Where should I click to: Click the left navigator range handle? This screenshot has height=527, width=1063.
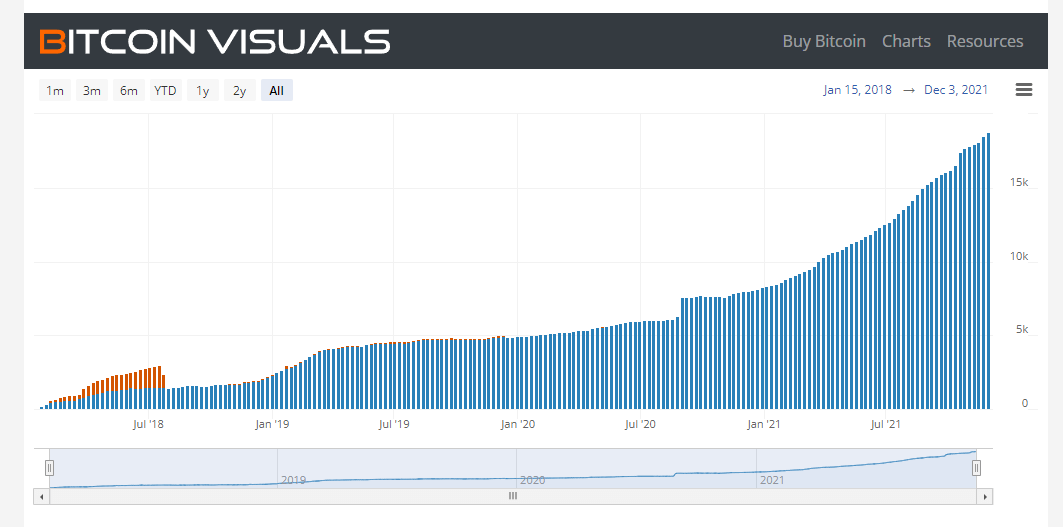(x=49, y=468)
